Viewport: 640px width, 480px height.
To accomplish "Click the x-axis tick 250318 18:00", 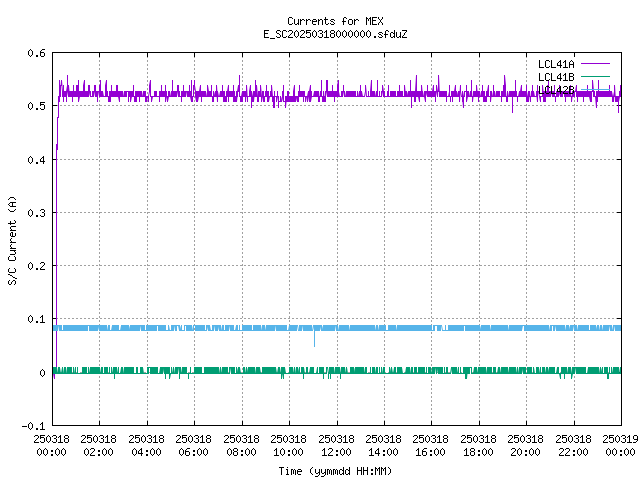I will click(x=478, y=445).
